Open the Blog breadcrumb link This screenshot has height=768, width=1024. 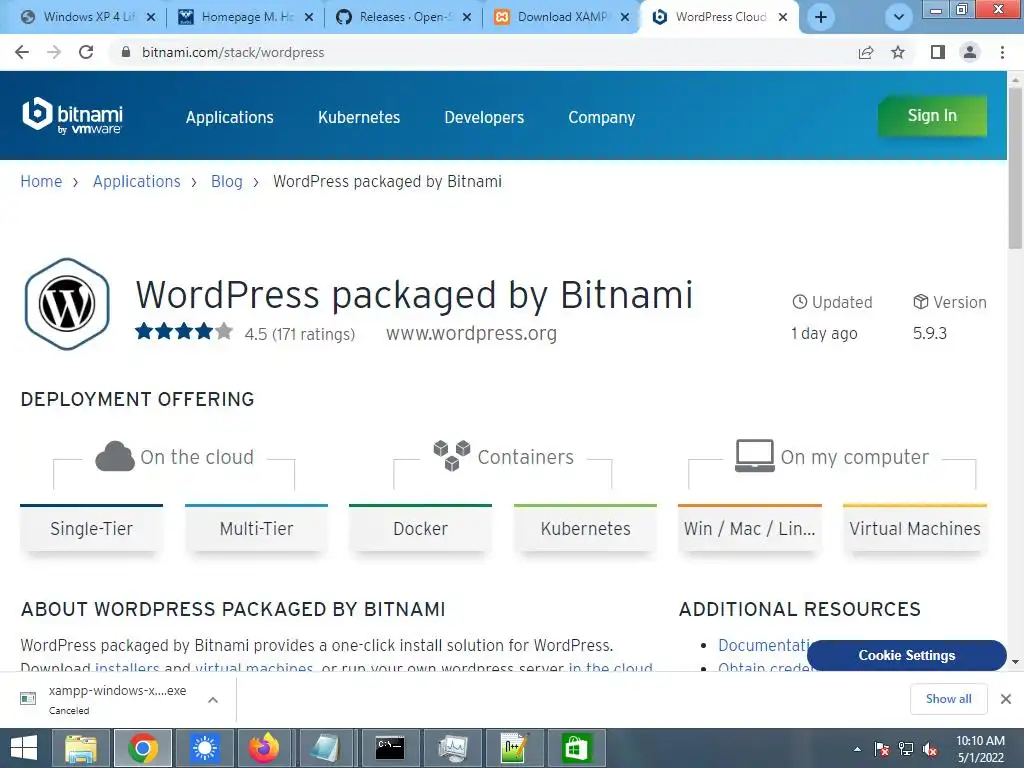pyautogui.click(x=227, y=182)
